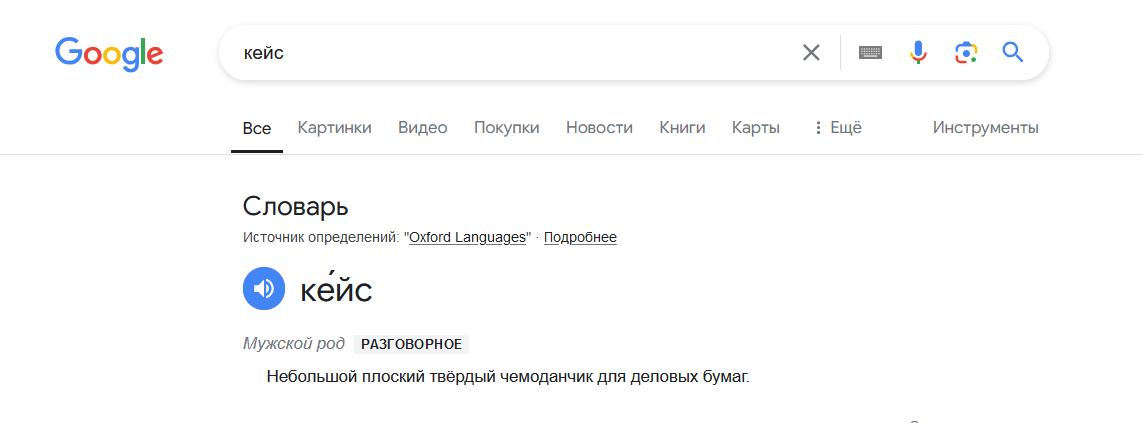Image resolution: width=1143 pixels, height=423 pixels.
Task: Open the Инструменты tools dropdown
Action: coord(985,128)
